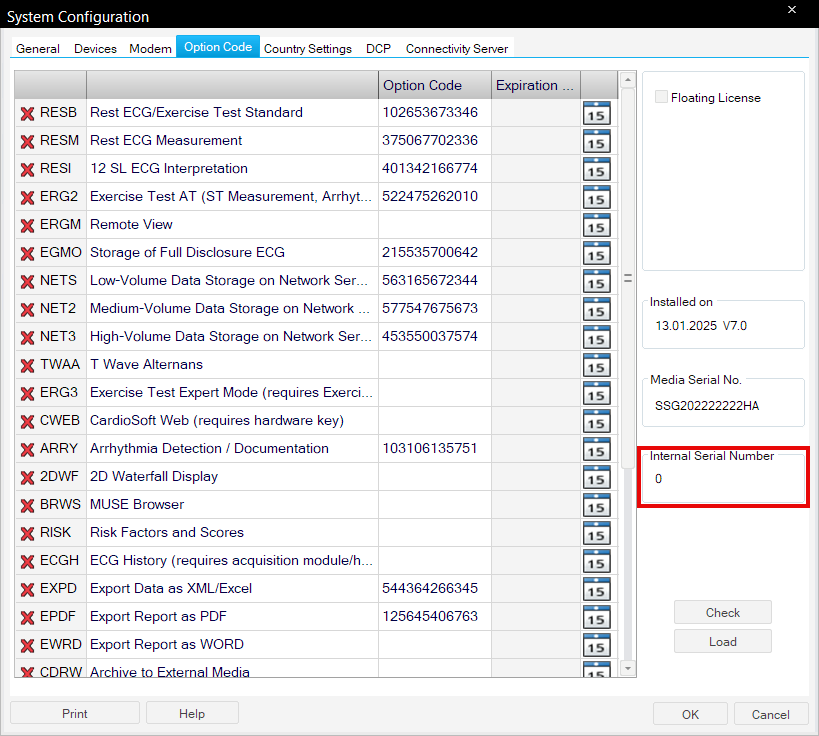Screen dimensions: 819x736
Task: Click the calendar icon in the RESB row
Action: tap(596, 113)
